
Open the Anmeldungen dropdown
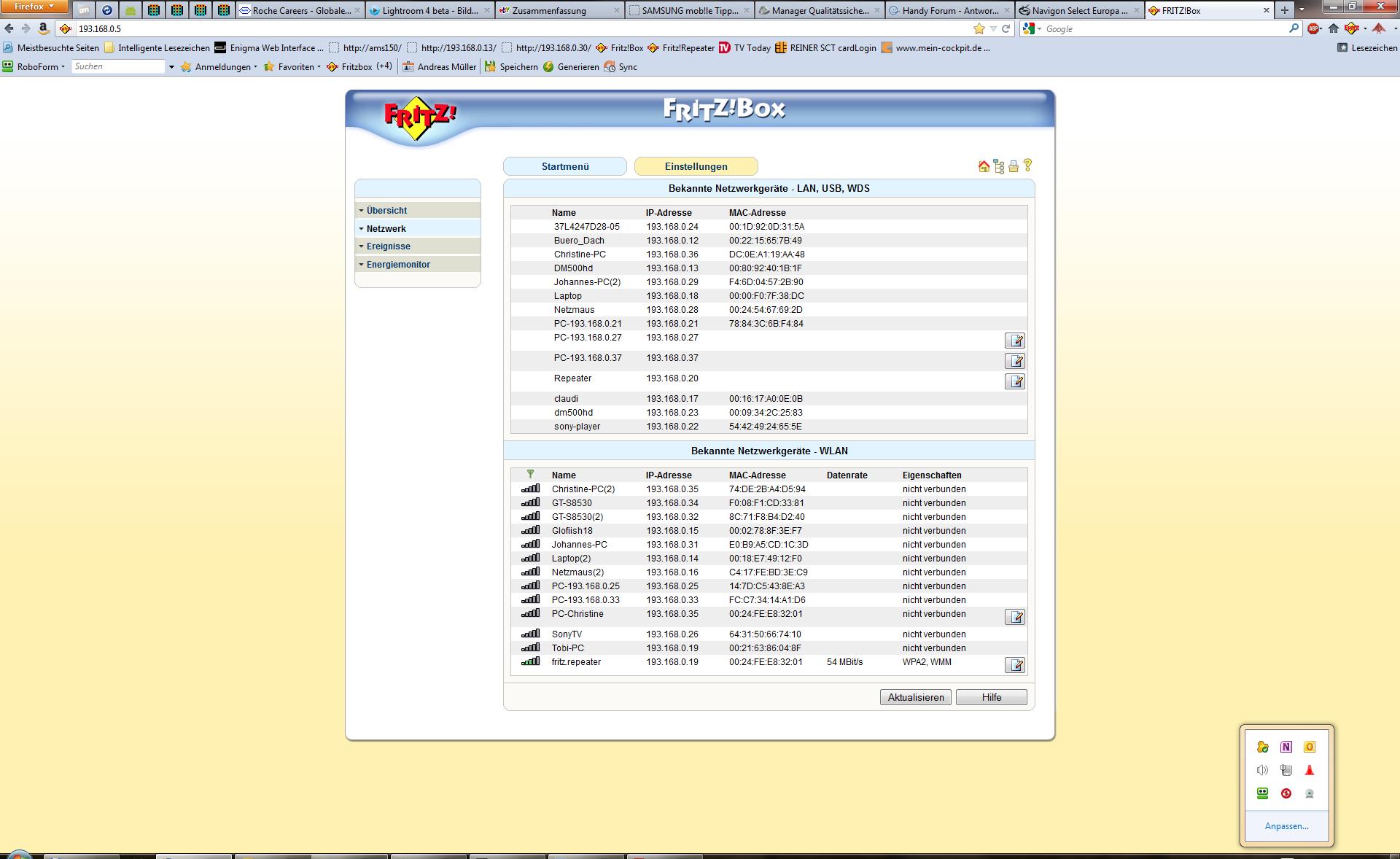point(219,66)
